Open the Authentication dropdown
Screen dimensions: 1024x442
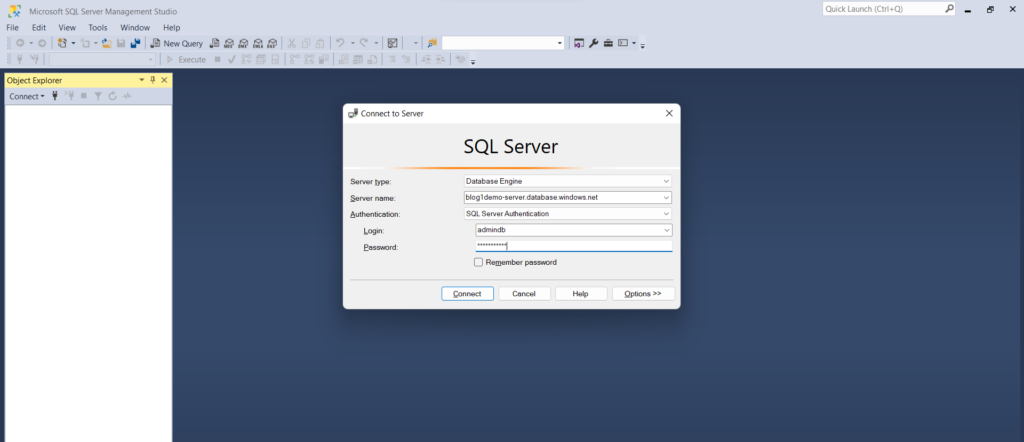click(666, 213)
